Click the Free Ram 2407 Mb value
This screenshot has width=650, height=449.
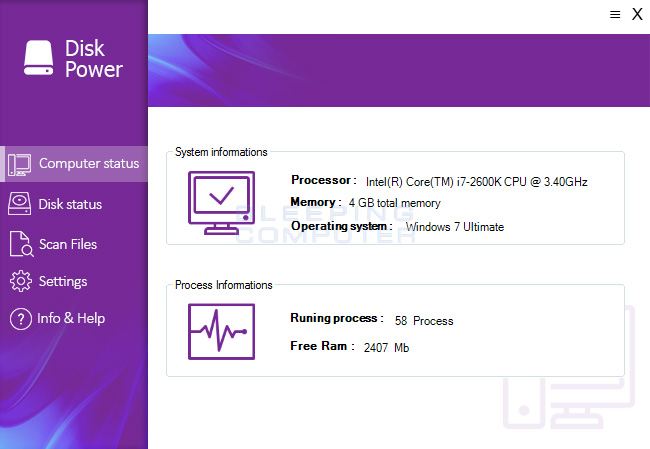(x=387, y=348)
